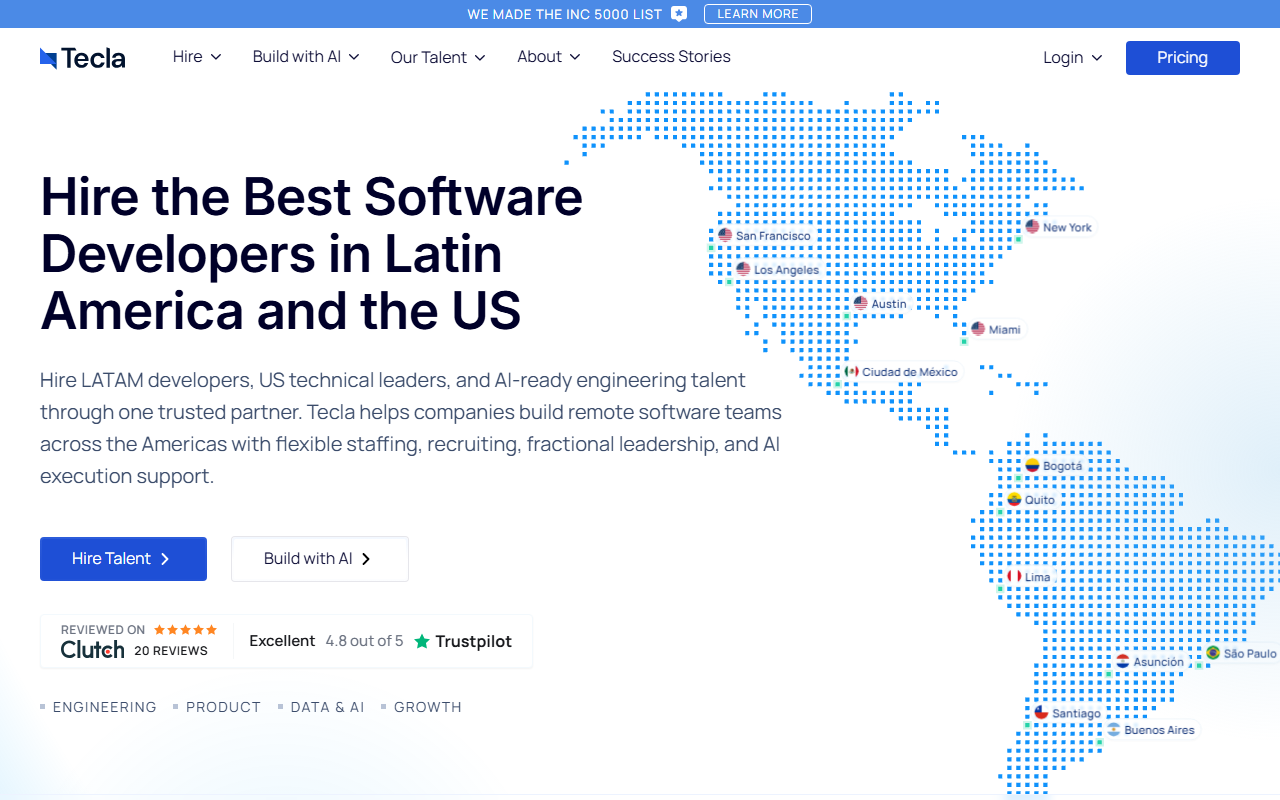Open the Build with AI navigation dropdown
This screenshot has width=1280, height=800.
pos(306,57)
